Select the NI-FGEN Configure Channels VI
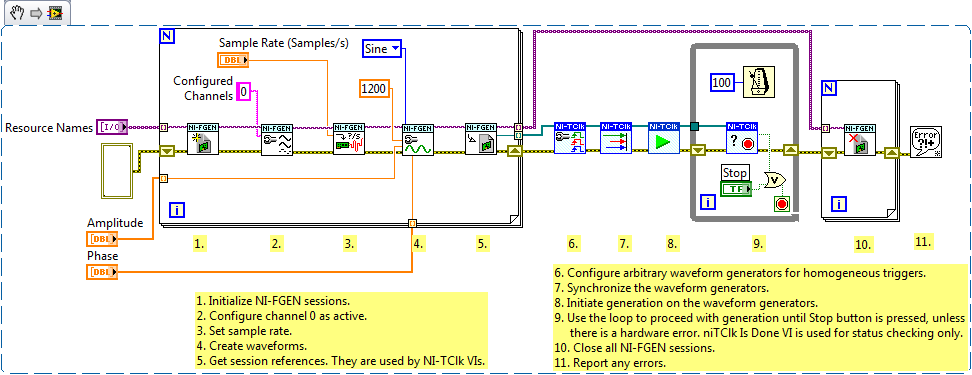The height and width of the screenshot is (375, 972). coord(276,139)
